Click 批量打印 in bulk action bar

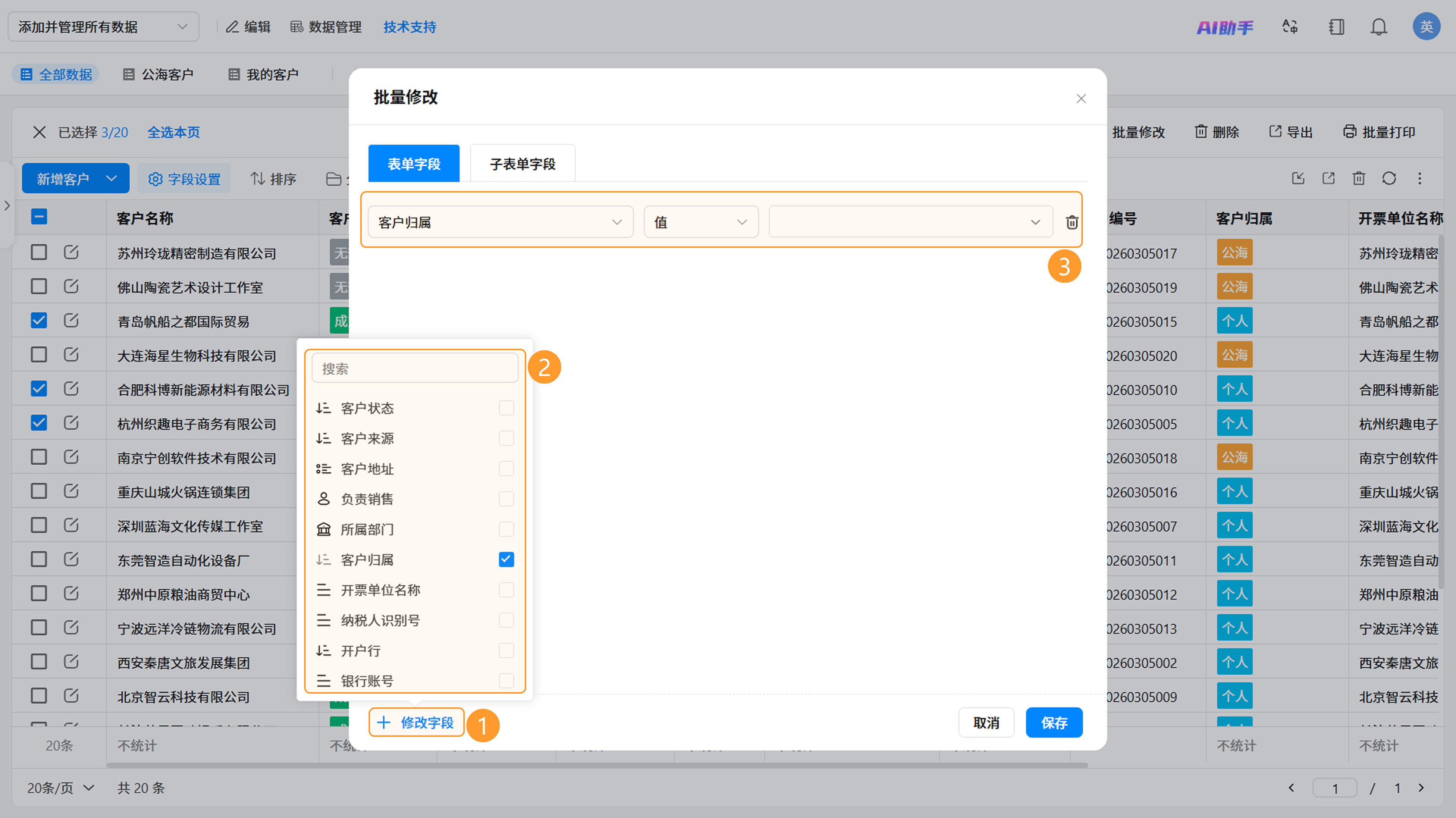1379,132
